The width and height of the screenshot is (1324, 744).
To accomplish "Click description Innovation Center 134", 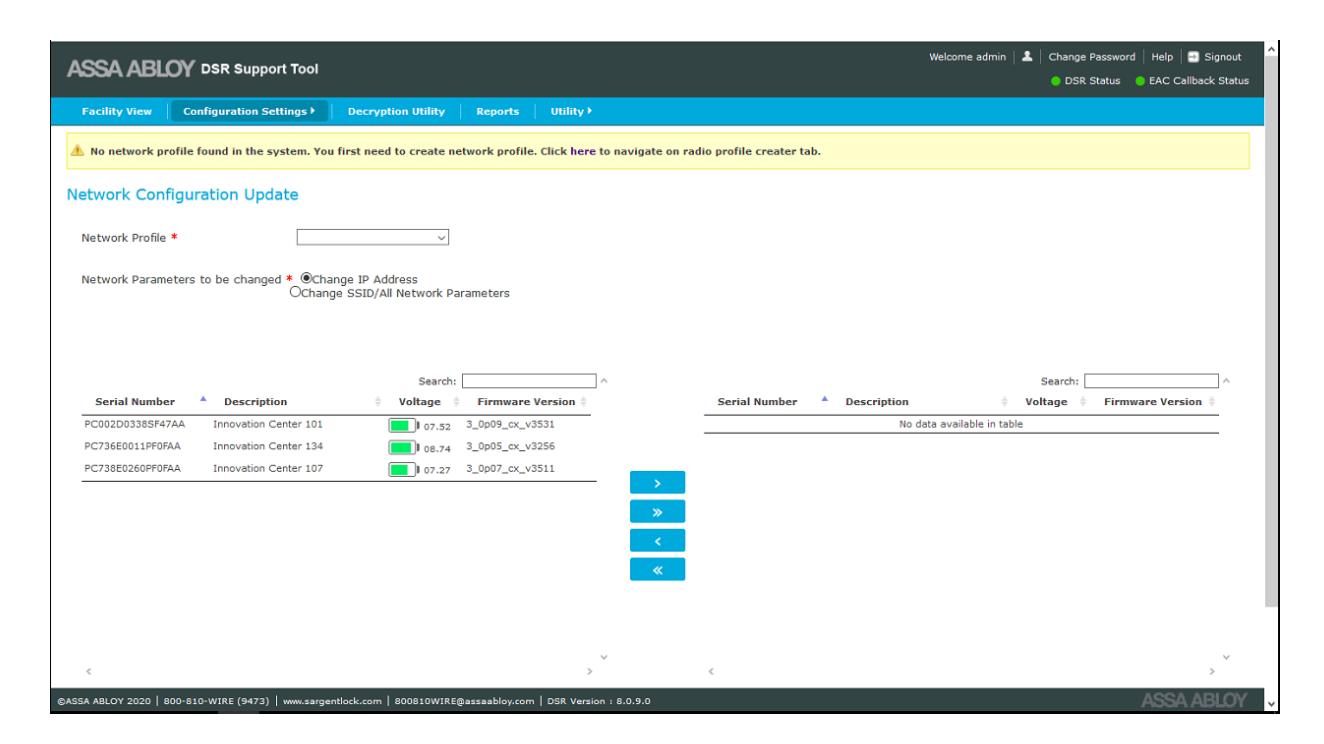I will pos(268,446).
